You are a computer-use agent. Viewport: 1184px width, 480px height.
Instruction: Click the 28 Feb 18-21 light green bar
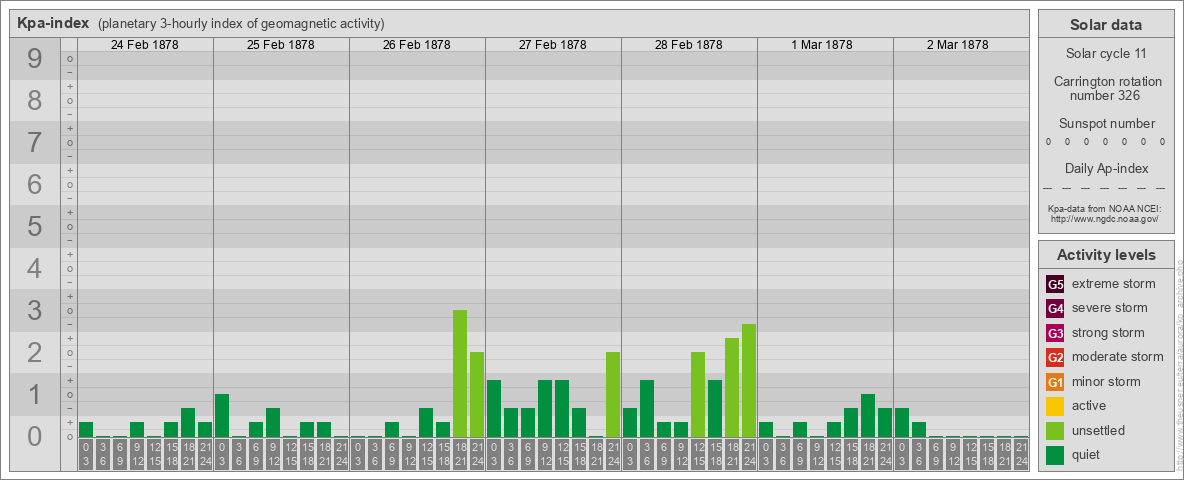click(732, 388)
